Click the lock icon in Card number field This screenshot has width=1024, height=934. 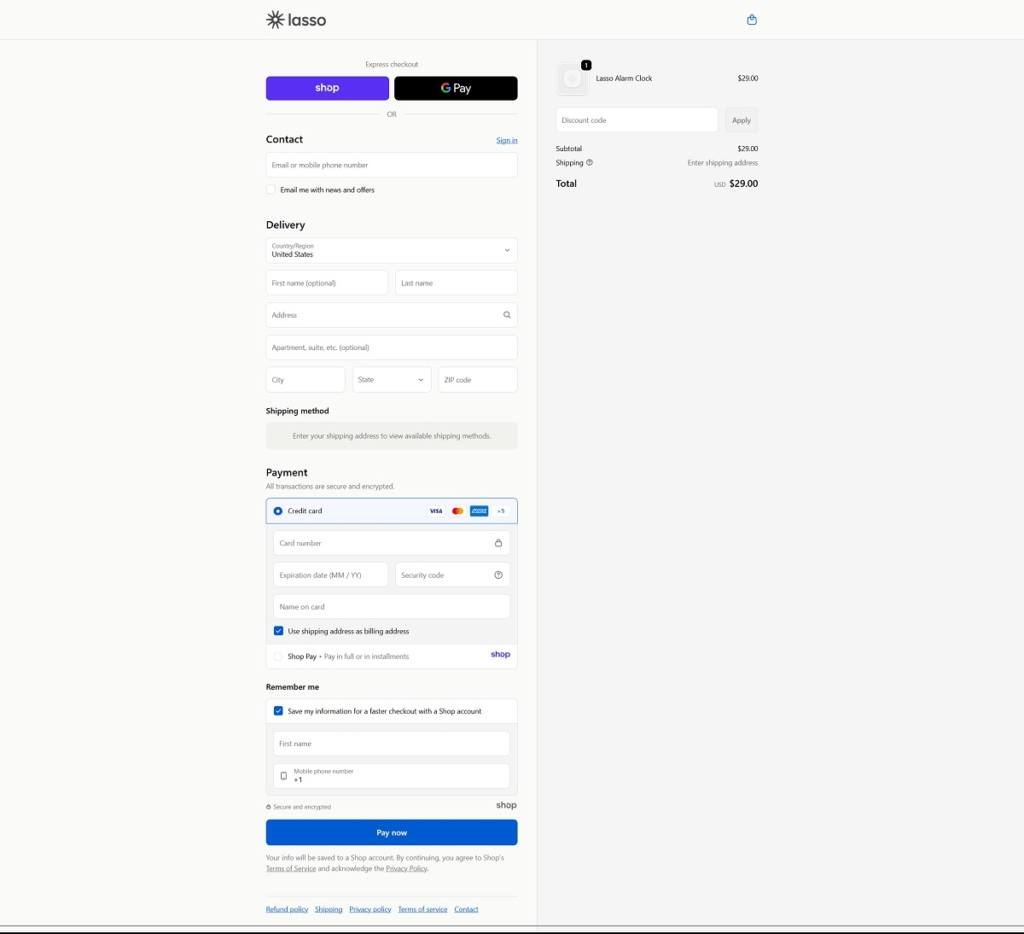point(498,543)
